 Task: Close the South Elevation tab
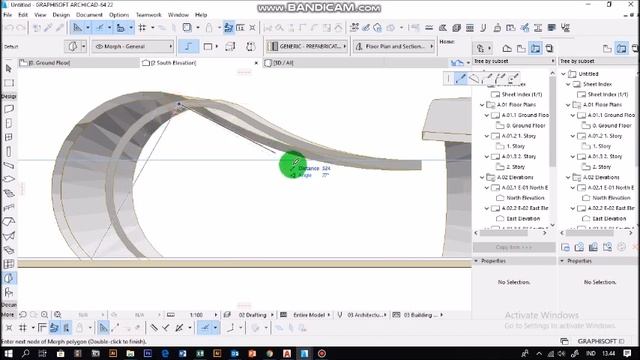tap(256, 63)
